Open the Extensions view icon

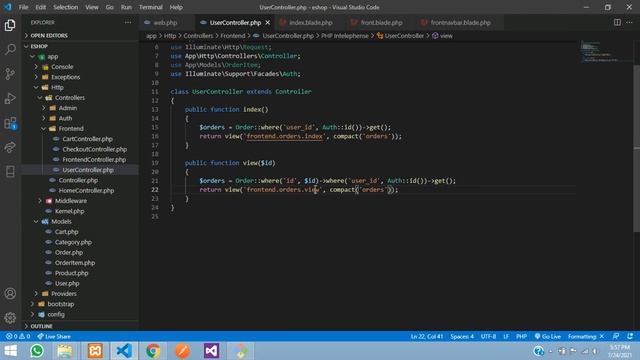pyautogui.click(x=10, y=123)
